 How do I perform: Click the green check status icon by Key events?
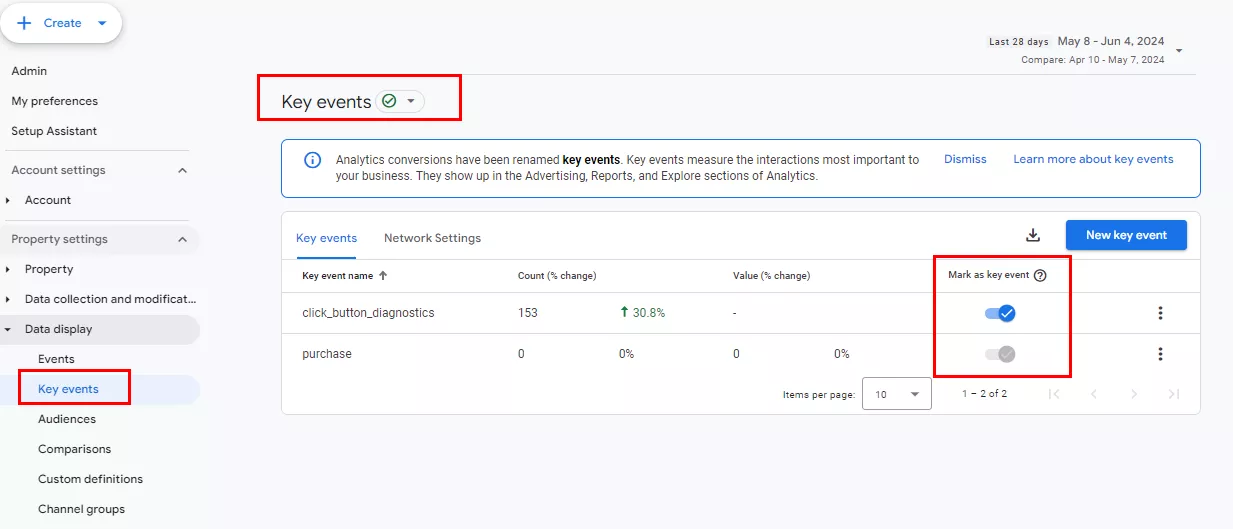[389, 101]
